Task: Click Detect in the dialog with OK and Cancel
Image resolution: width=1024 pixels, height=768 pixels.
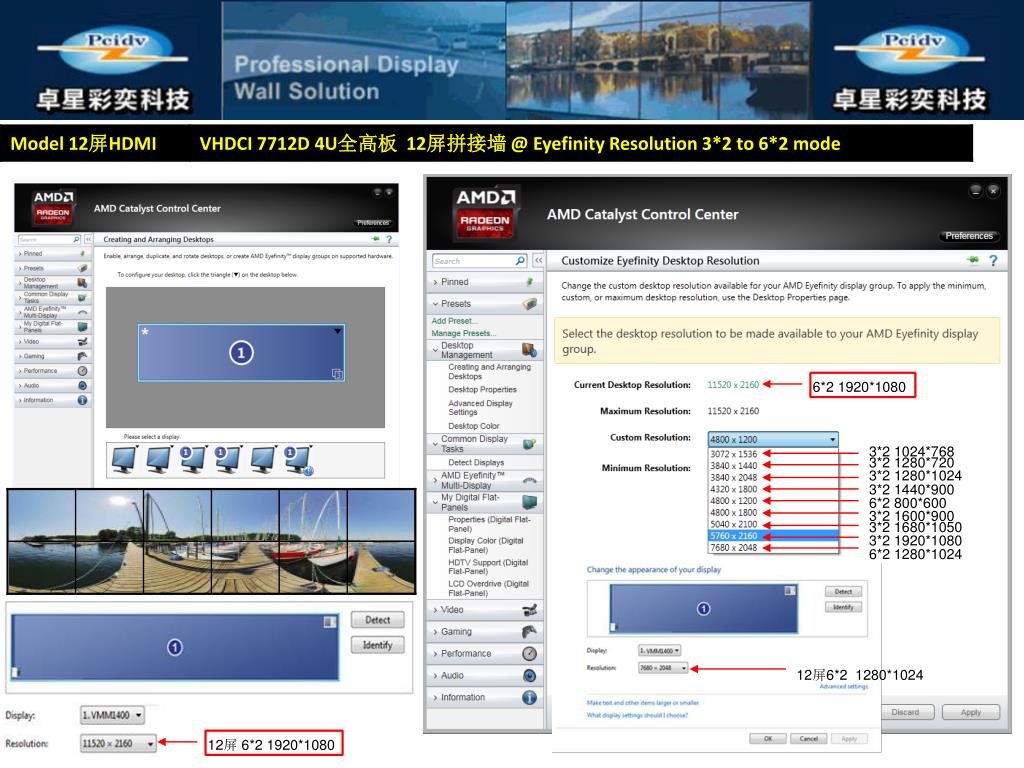Action: (843, 592)
